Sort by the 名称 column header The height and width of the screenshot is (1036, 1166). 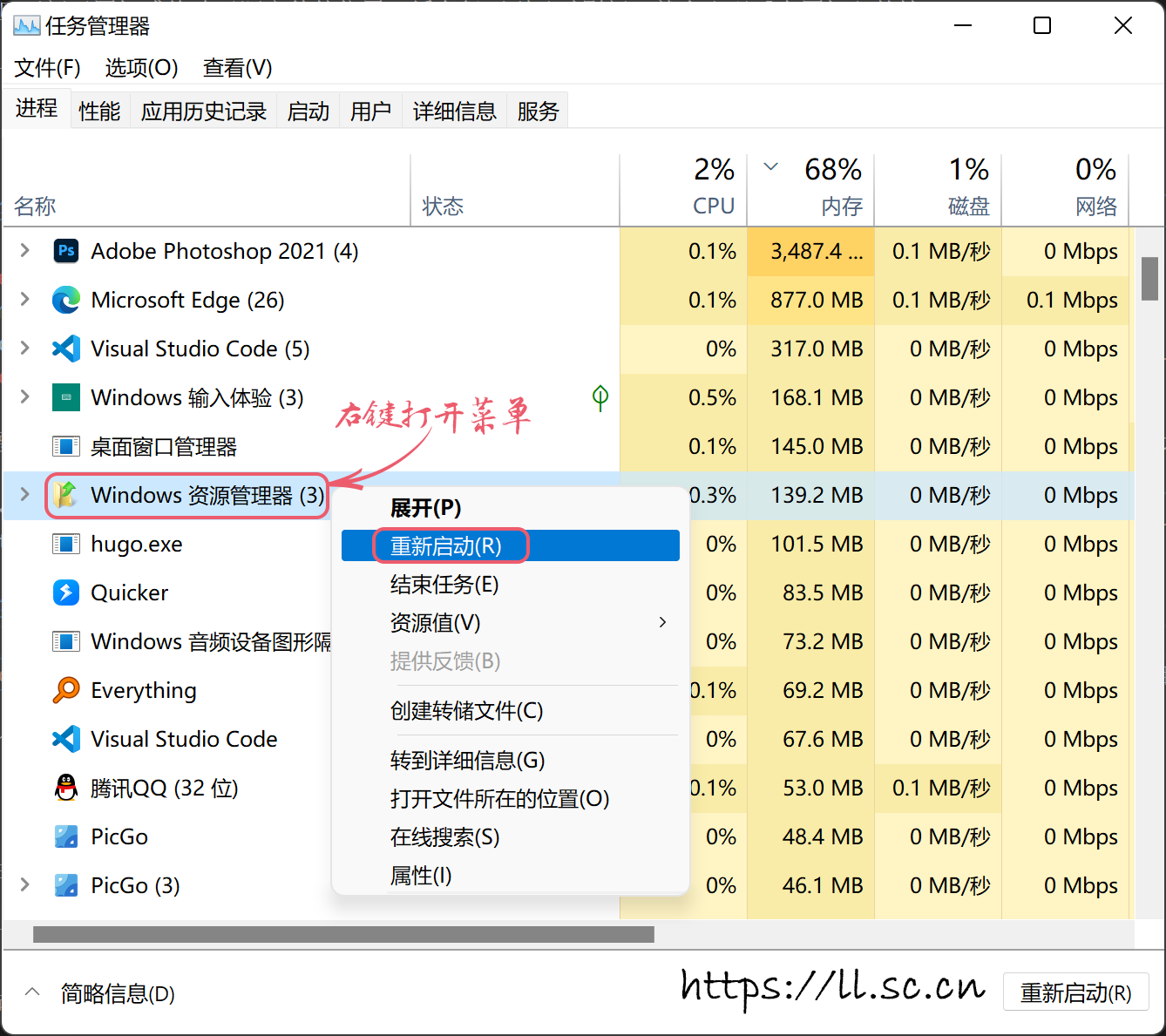click(x=207, y=191)
